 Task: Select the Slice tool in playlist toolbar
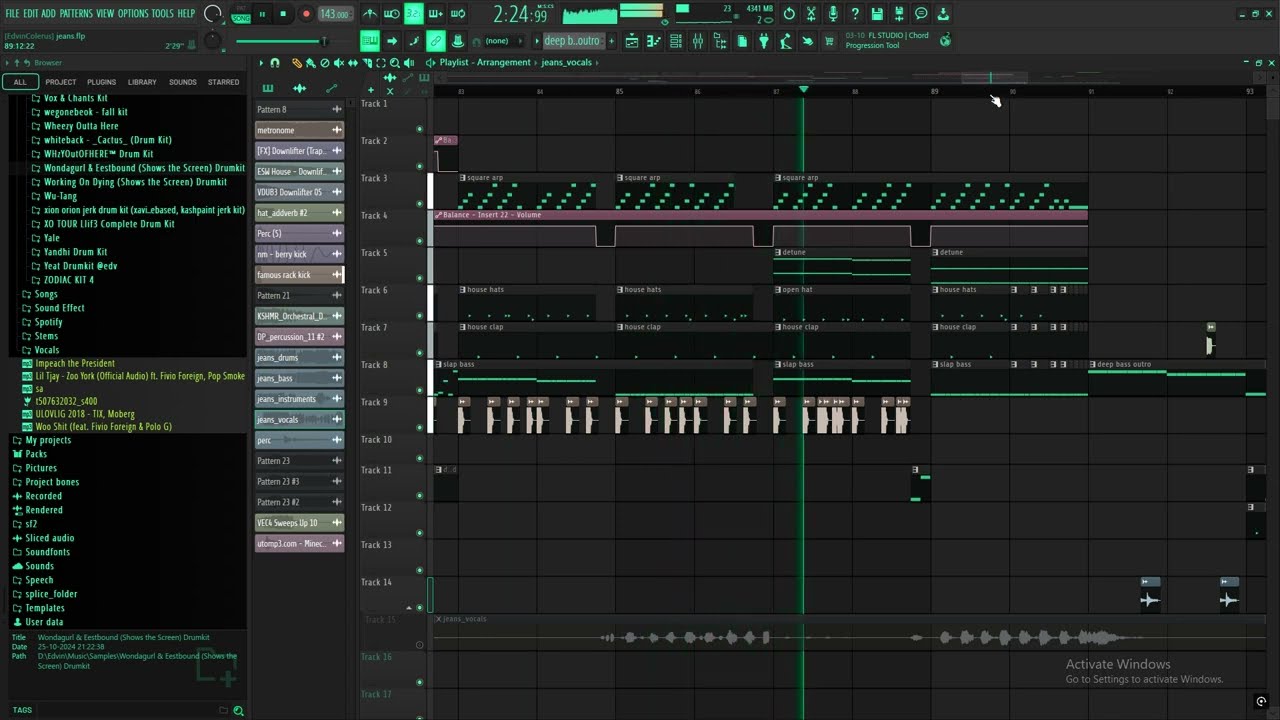[x=367, y=63]
